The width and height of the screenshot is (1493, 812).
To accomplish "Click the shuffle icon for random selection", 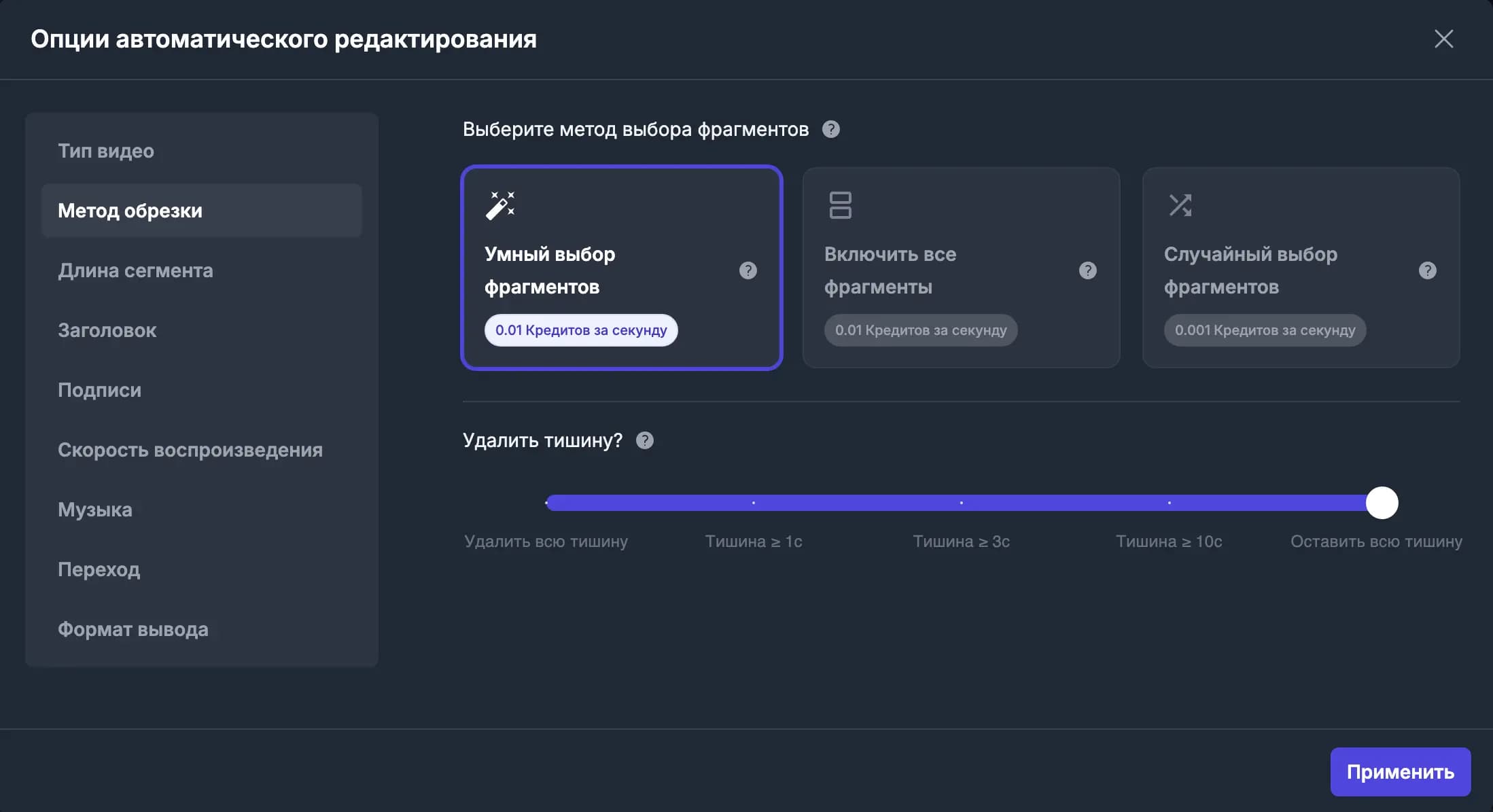I will click(x=1180, y=205).
